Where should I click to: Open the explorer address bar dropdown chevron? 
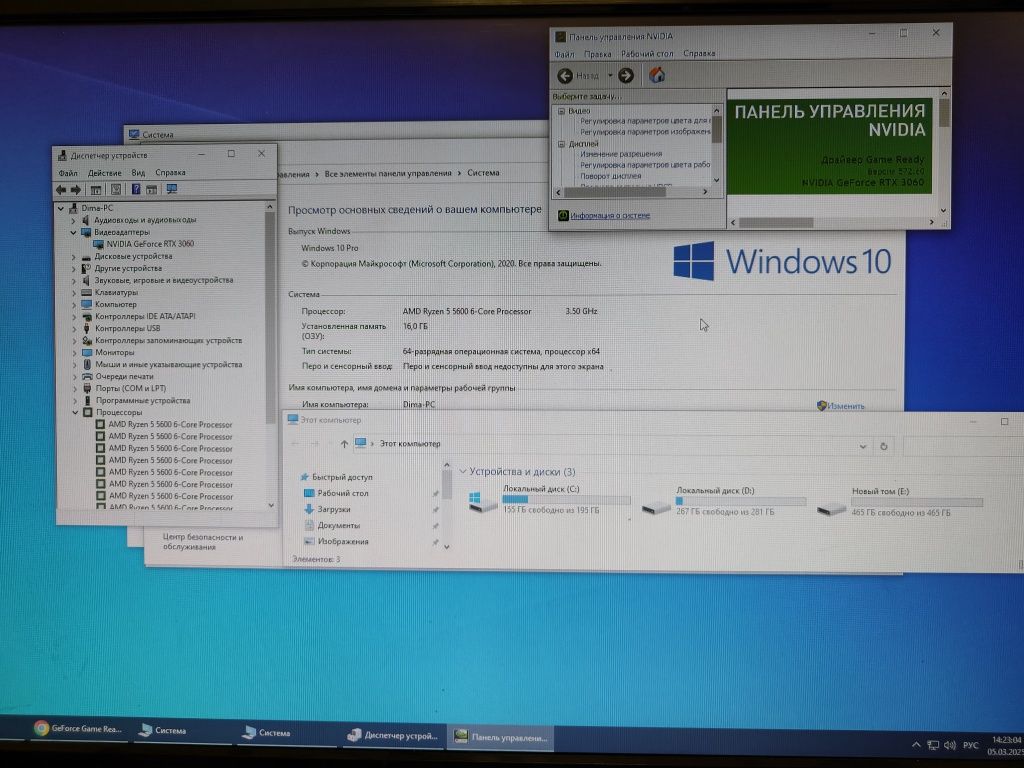tap(863, 447)
